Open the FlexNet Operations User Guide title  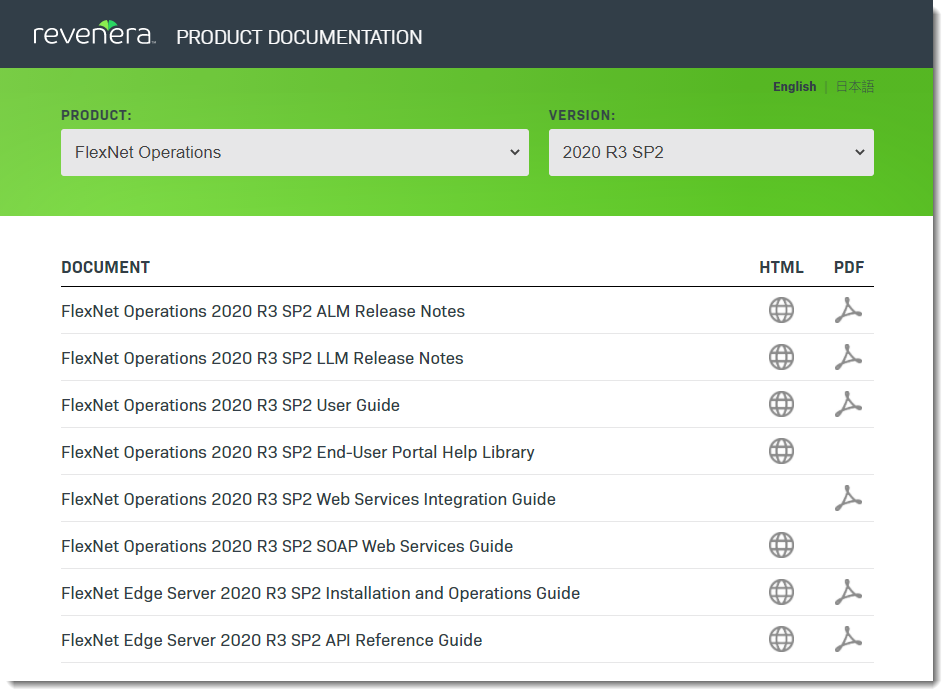(x=230, y=405)
